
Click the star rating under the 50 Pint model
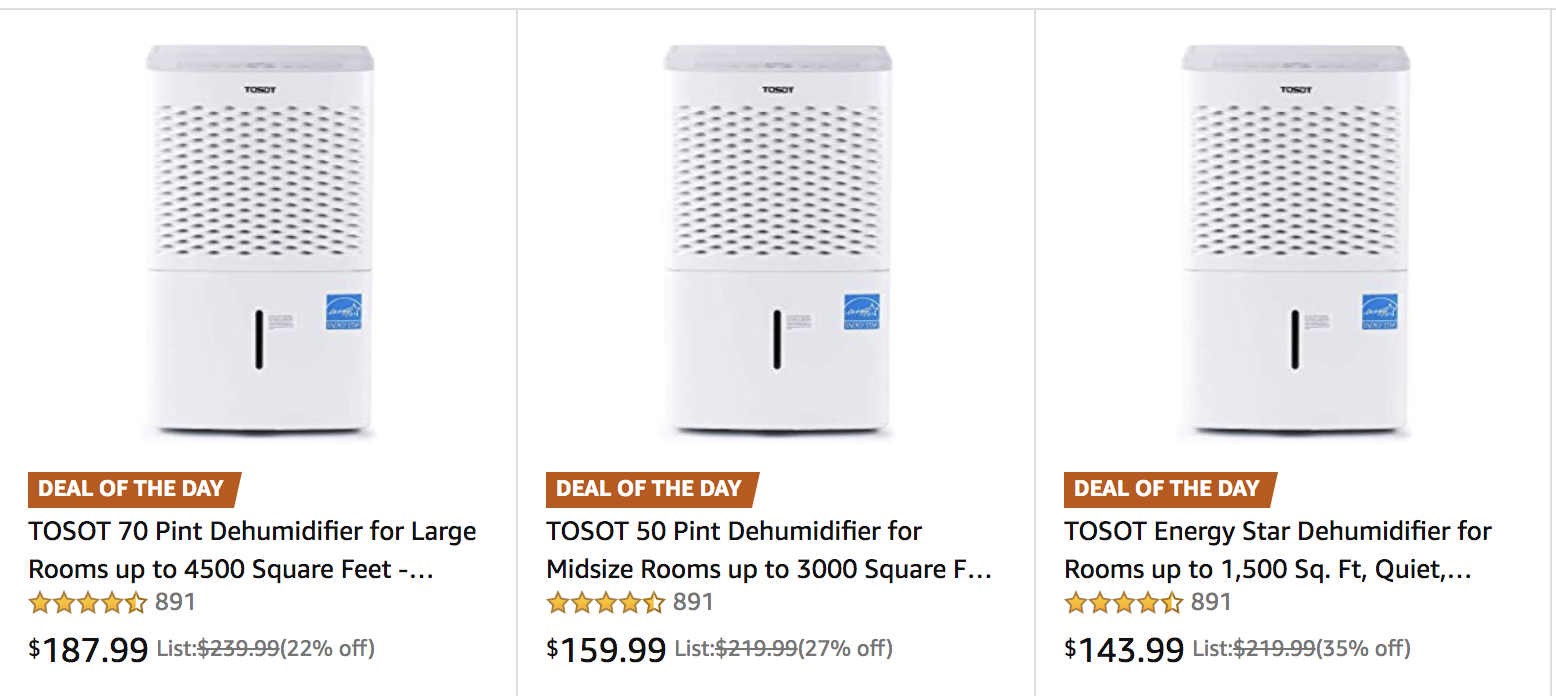coord(607,603)
